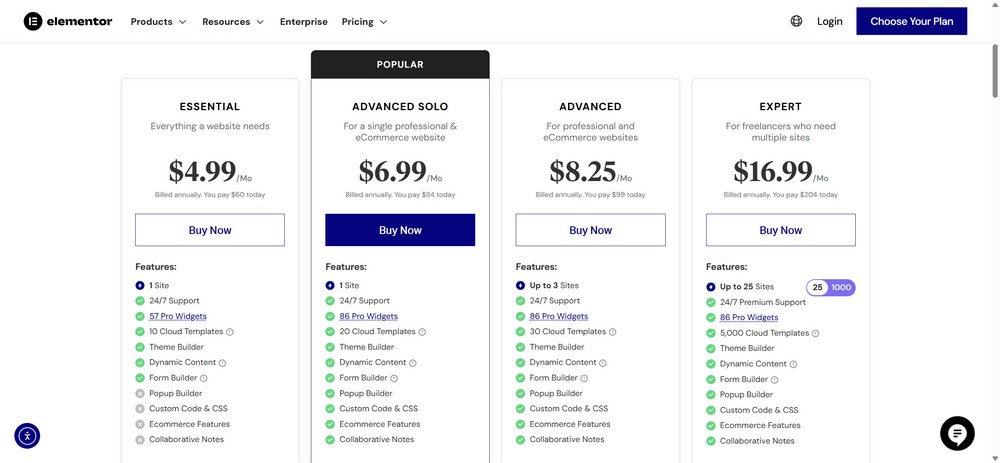The image size is (1000, 463).
Task: Open the accessibility widget button
Action: [27, 436]
